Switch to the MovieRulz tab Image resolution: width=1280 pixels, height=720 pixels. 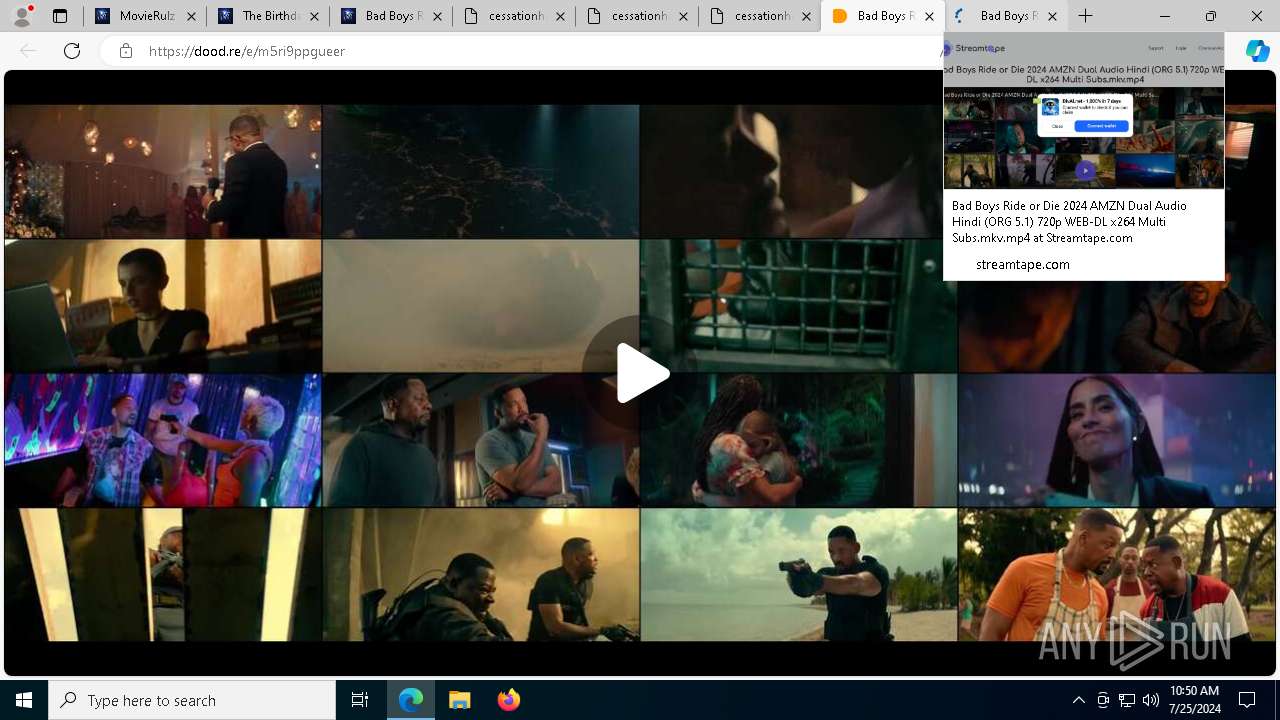[x=145, y=16]
